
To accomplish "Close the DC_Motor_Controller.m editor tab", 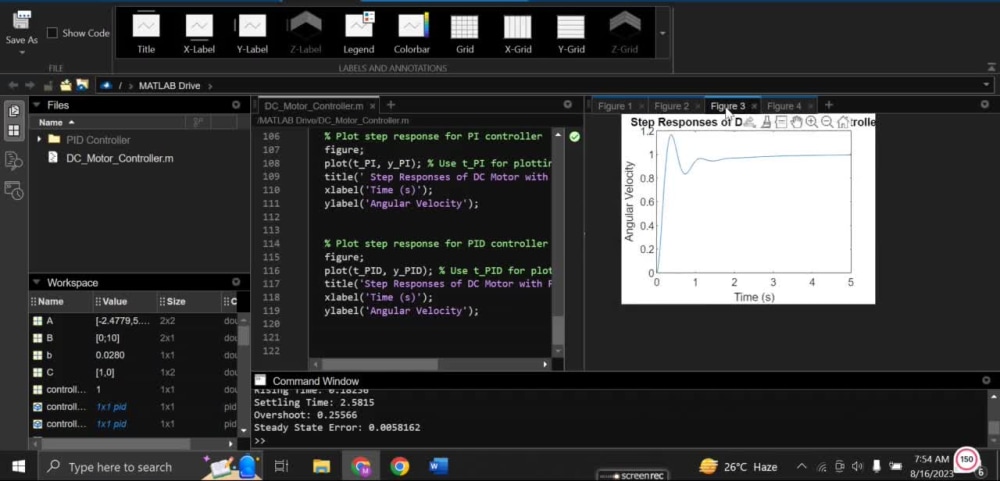I will click(373, 106).
